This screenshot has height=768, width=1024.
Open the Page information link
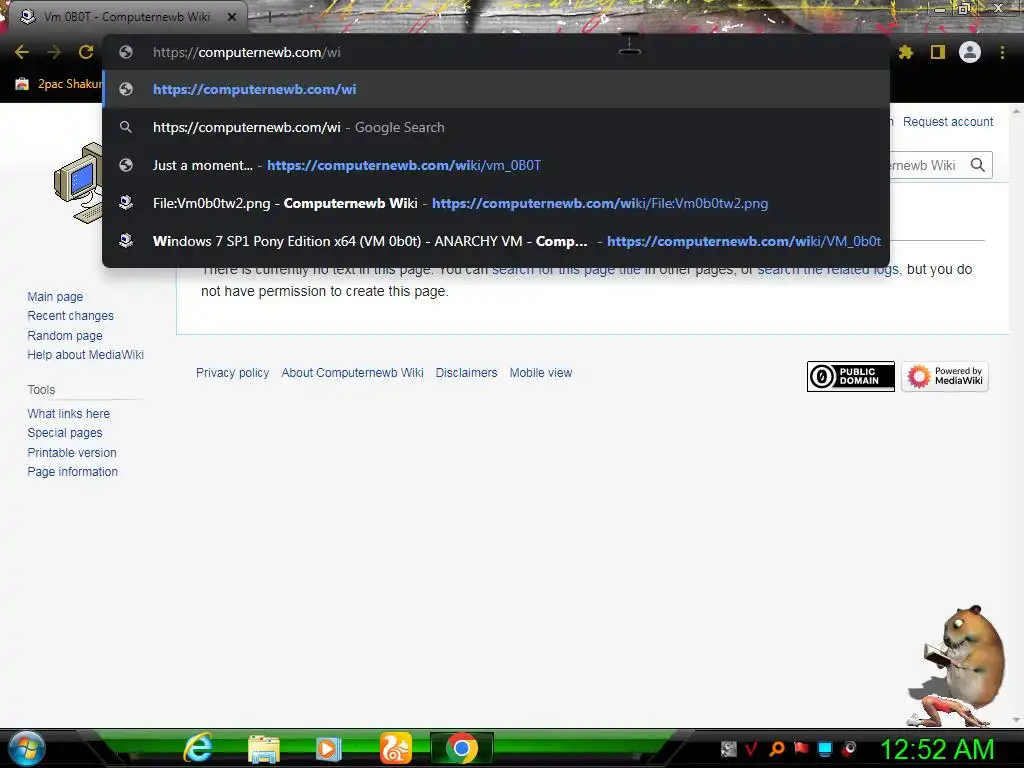click(72, 472)
